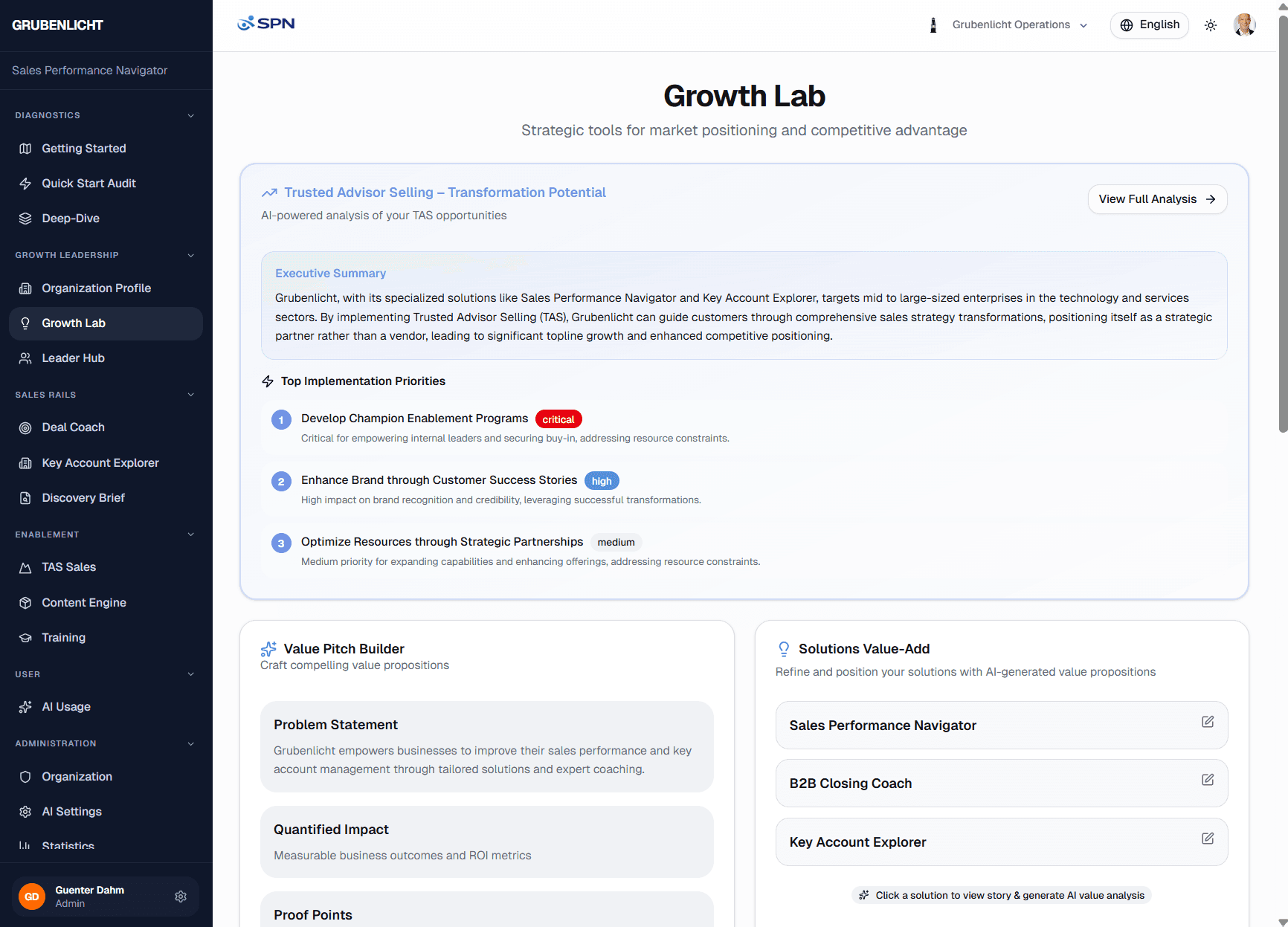This screenshot has width=1288, height=927.
Task: Open the Training section
Action: coord(63,637)
